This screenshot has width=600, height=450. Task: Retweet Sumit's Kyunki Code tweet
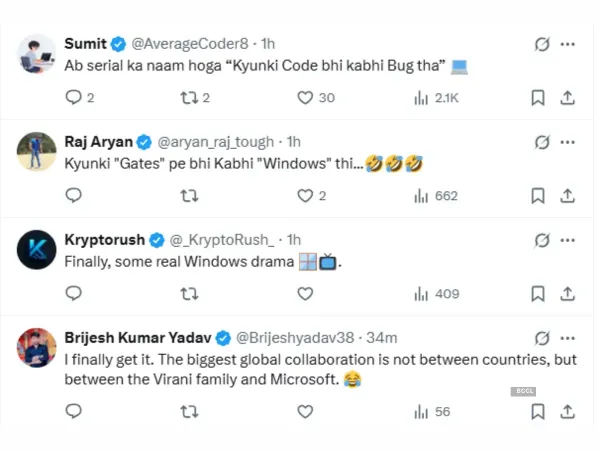click(x=187, y=97)
